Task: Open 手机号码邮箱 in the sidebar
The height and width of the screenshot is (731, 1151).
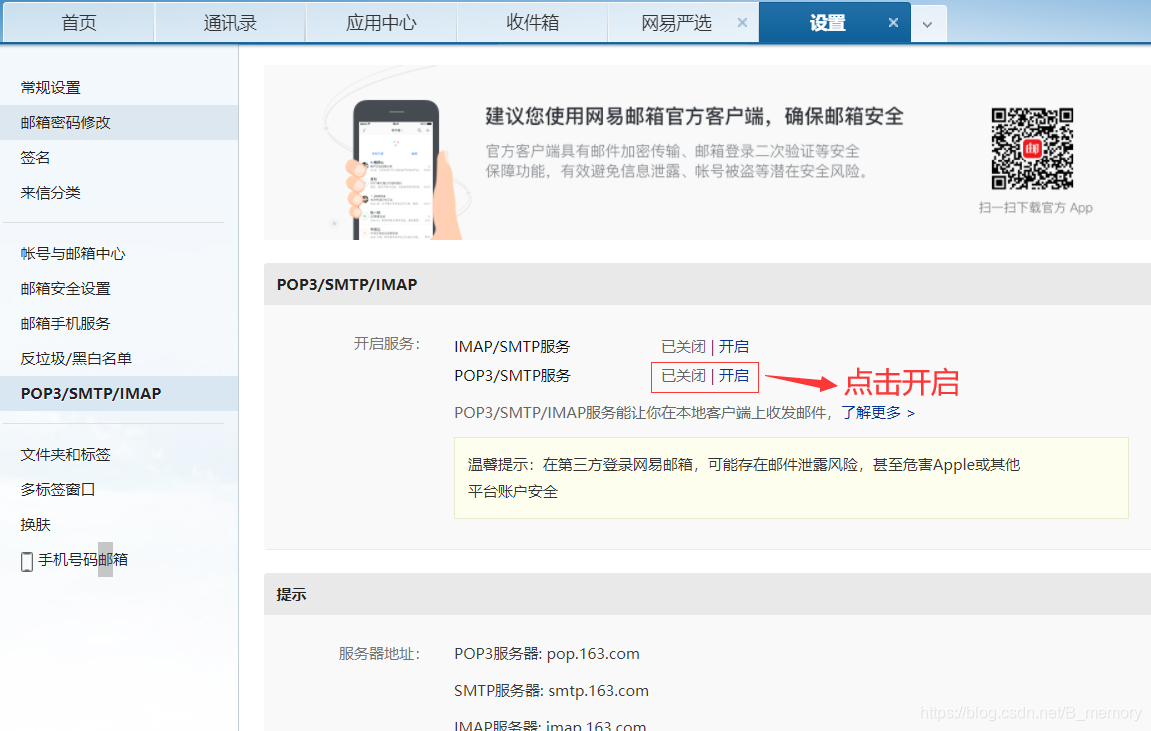Action: pos(83,560)
